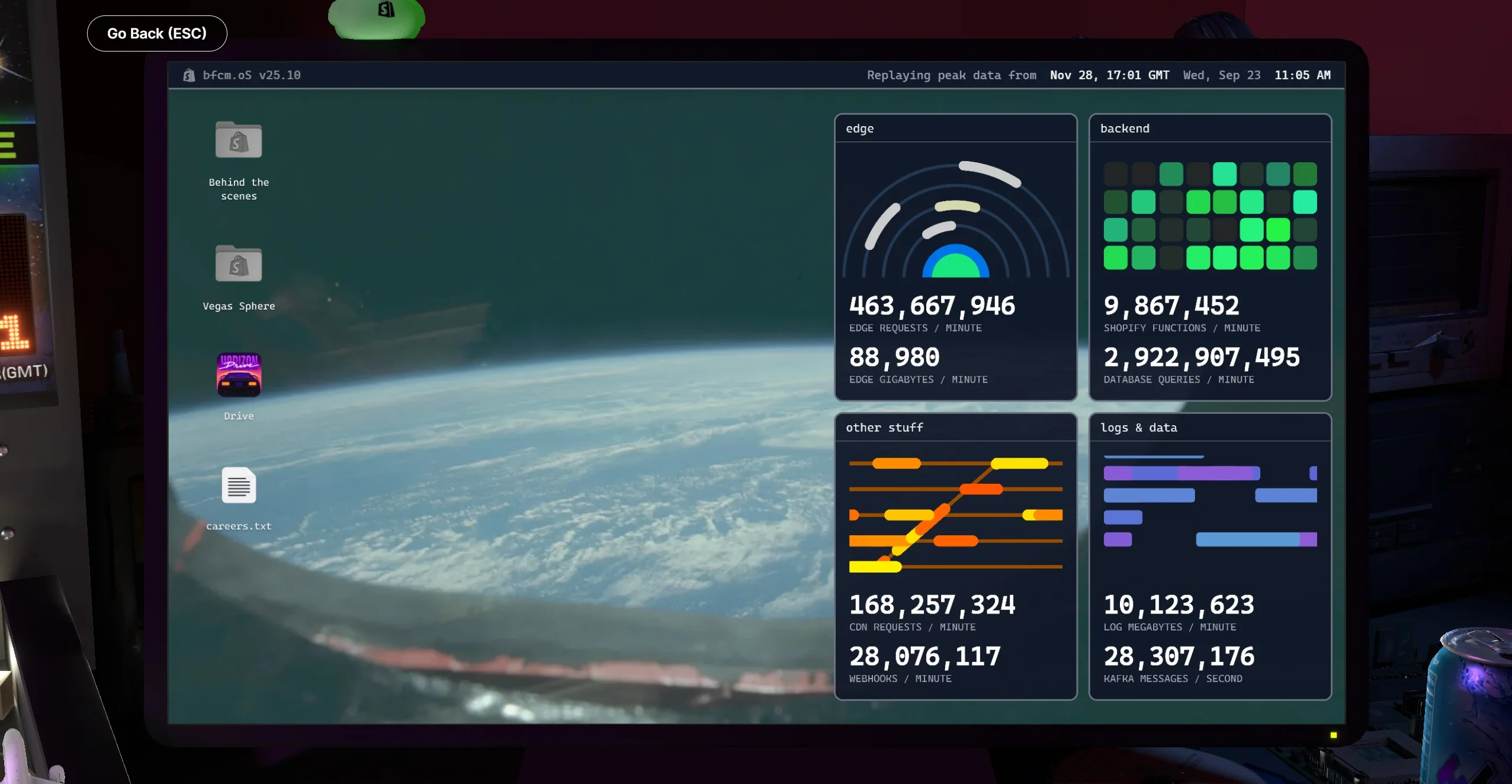1512x784 pixels.
Task: Open the Vegas Sphere folder icon
Action: click(x=239, y=264)
